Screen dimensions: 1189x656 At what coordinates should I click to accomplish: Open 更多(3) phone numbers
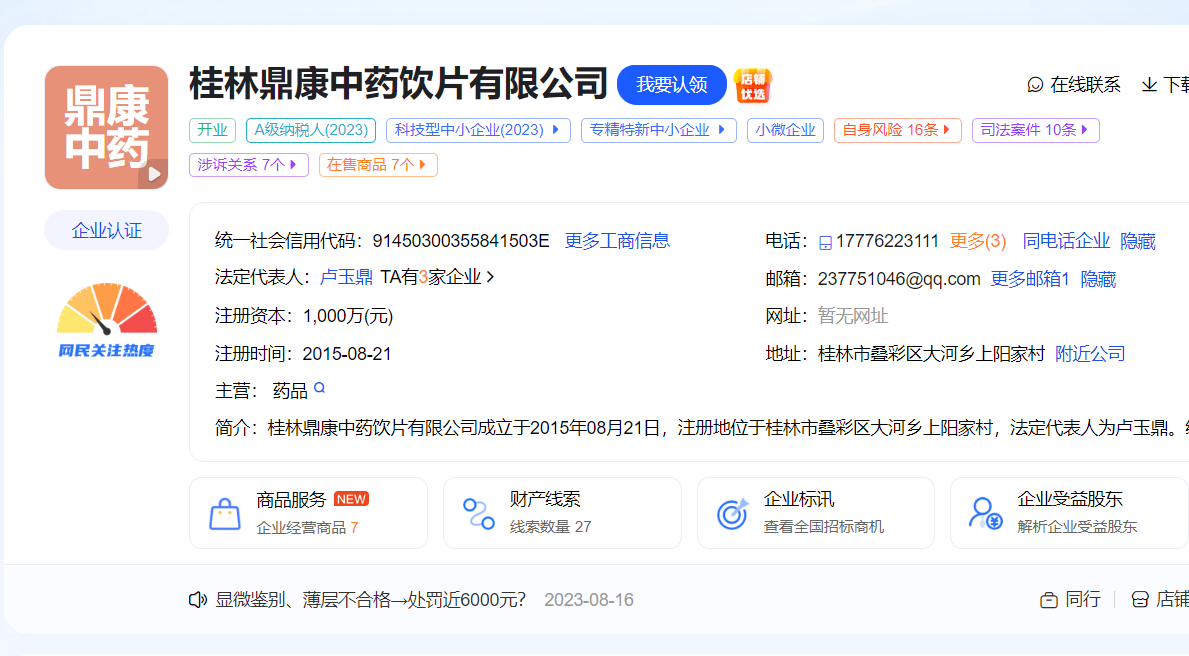[x=978, y=241]
